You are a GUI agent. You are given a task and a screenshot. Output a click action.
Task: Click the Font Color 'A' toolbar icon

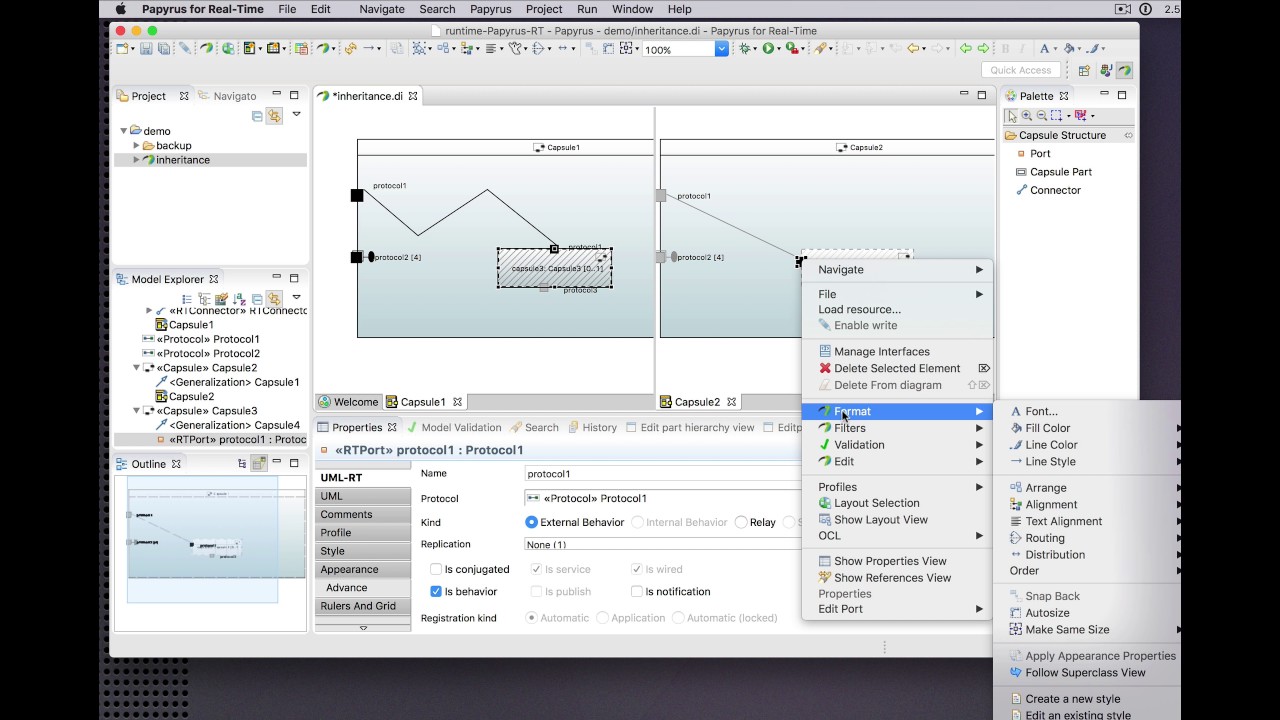[1044, 48]
